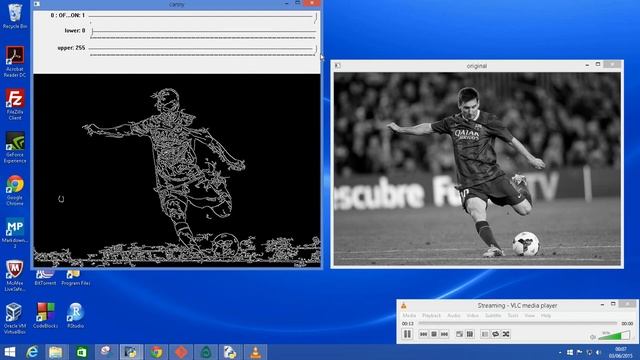Switch to VLC cone on taskbar
640x360 pixels.
pos(256,352)
